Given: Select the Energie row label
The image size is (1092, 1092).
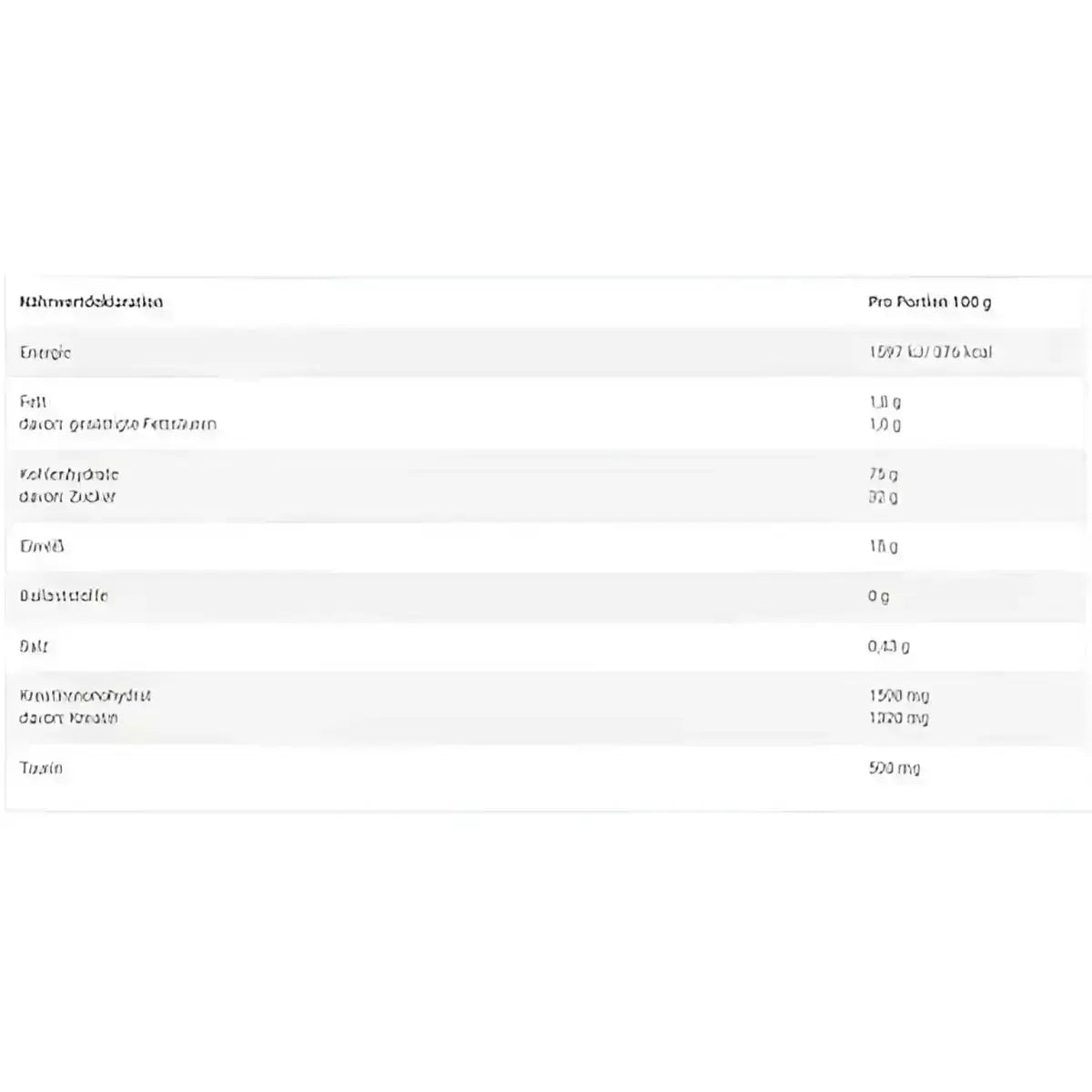Looking at the screenshot, I should pos(45,352).
